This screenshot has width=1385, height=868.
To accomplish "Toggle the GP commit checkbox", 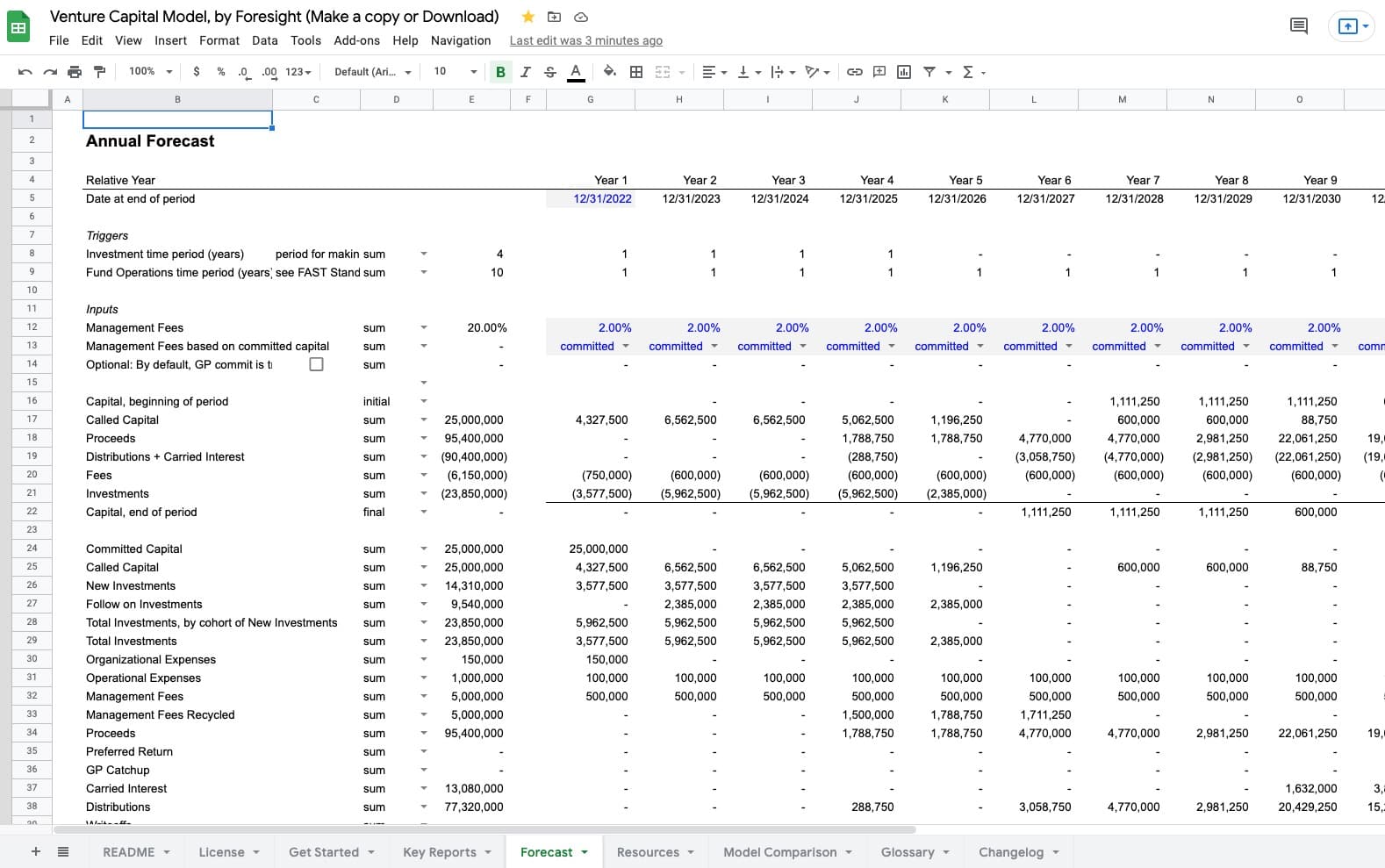I will 316,364.
